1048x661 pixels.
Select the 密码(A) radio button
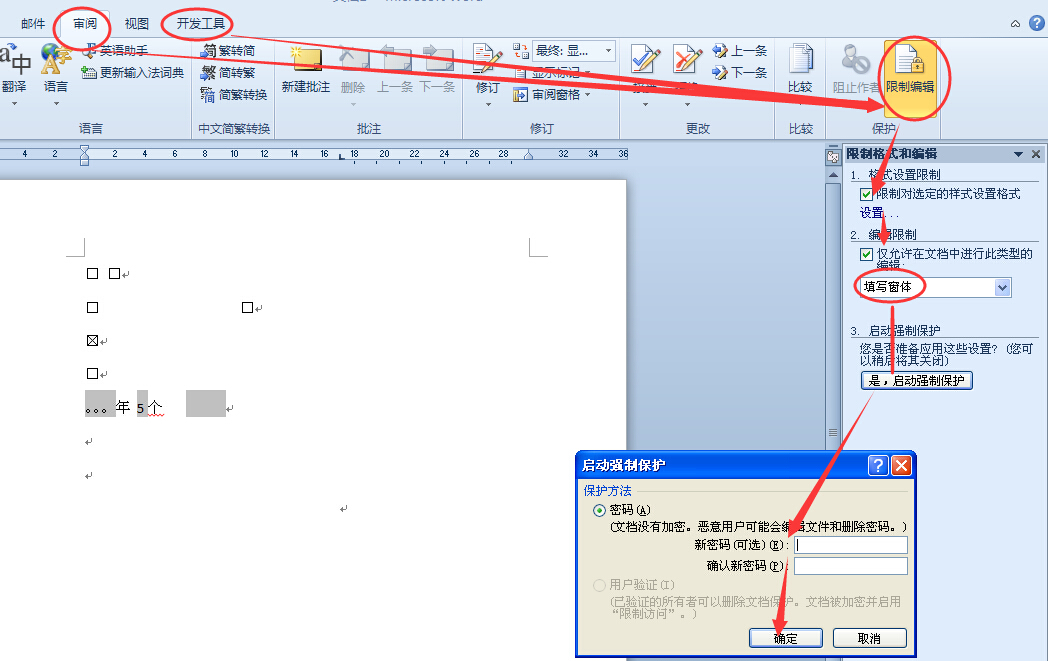click(x=600, y=511)
